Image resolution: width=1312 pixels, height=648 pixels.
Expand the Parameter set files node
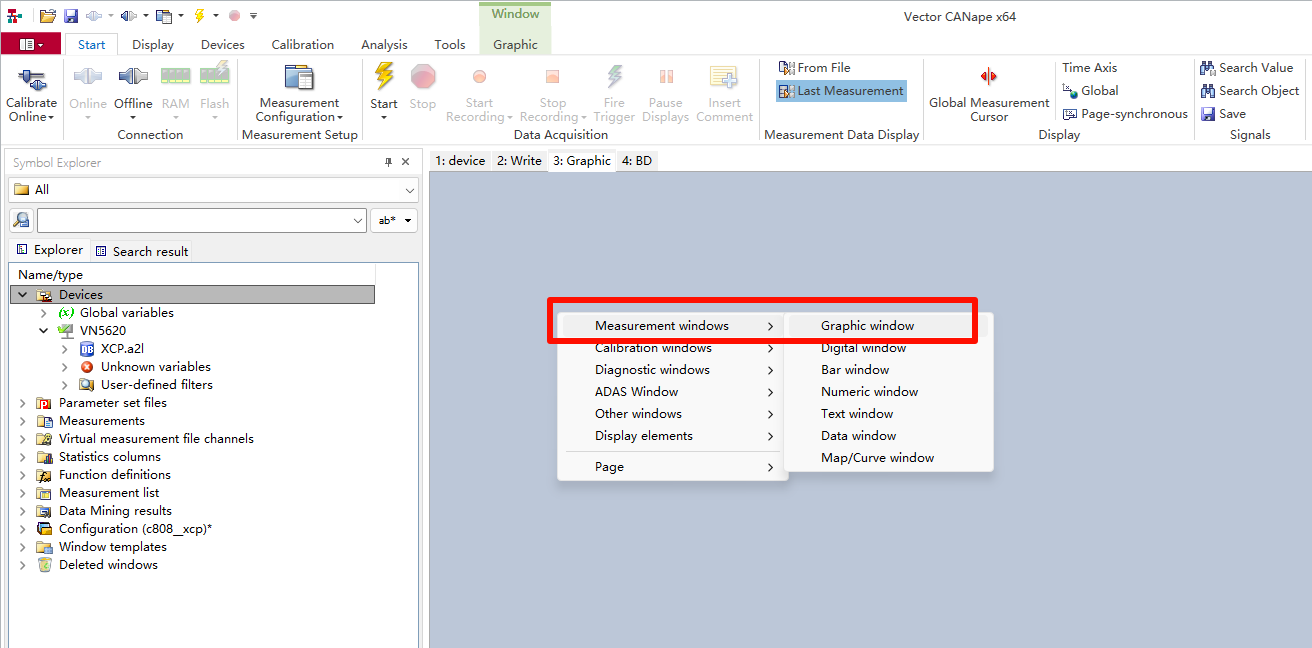click(x=23, y=403)
